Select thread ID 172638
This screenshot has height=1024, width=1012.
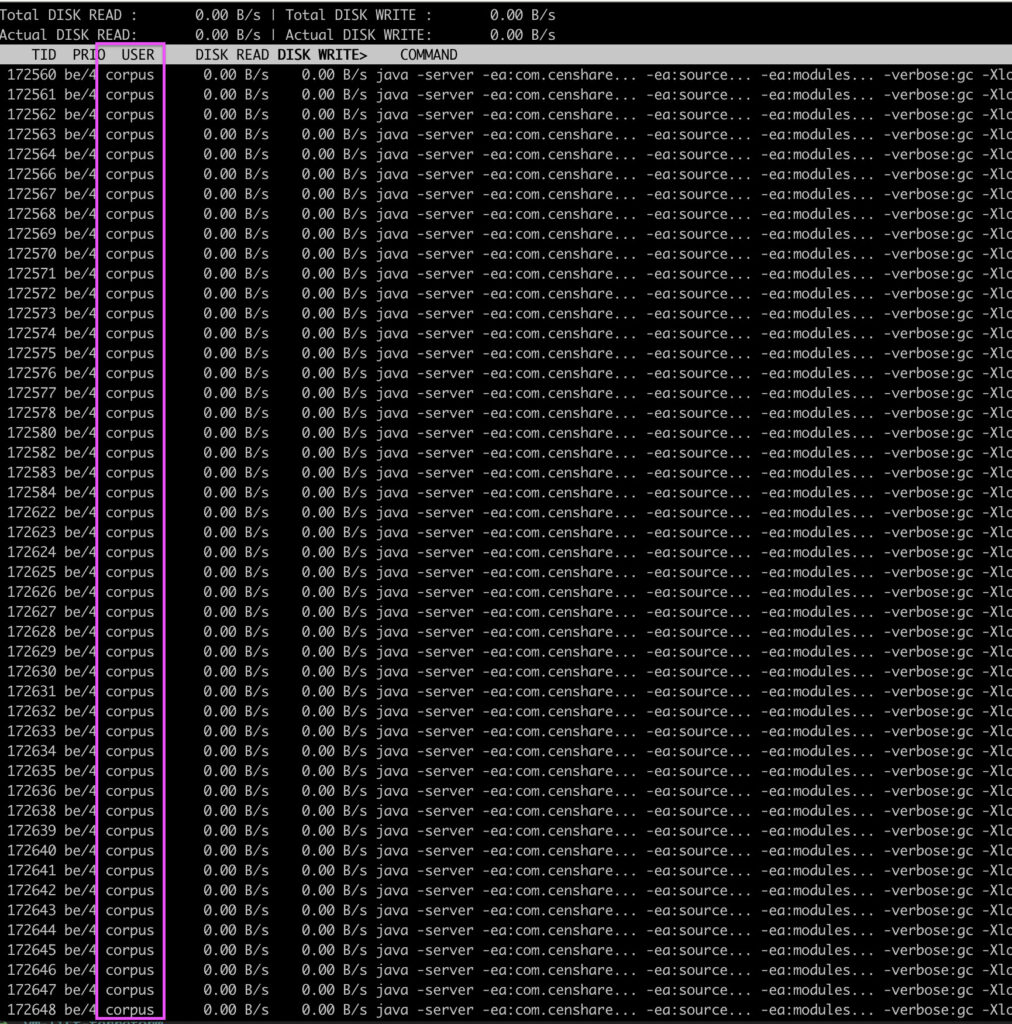(x=32, y=811)
